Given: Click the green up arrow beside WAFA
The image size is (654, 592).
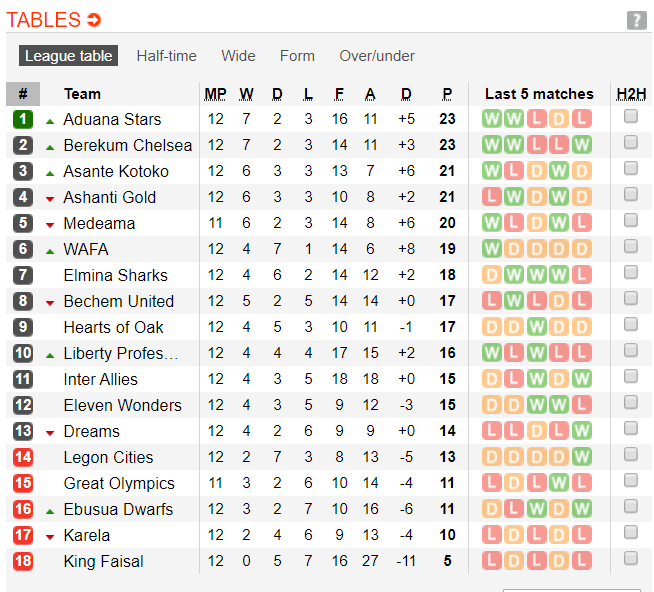Looking at the screenshot, I should (50, 250).
